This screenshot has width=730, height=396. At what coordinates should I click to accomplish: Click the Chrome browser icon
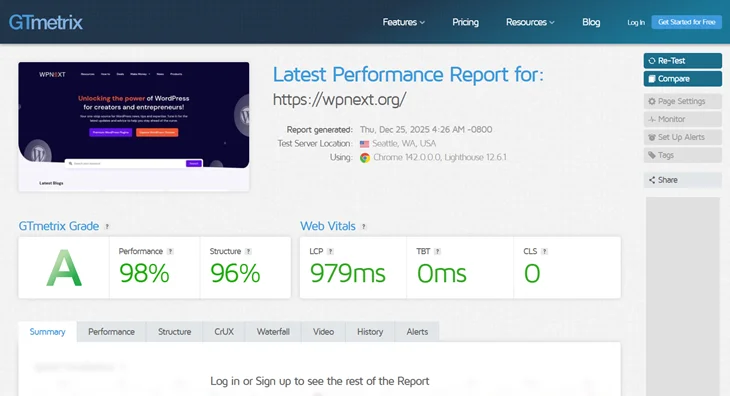click(365, 158)
